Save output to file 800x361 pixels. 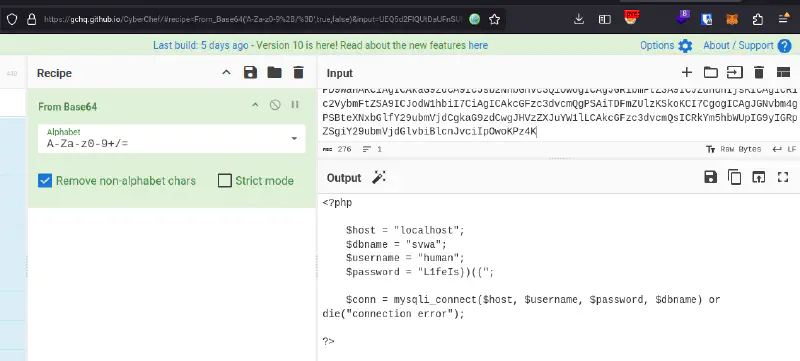click(x=710, y=177)
